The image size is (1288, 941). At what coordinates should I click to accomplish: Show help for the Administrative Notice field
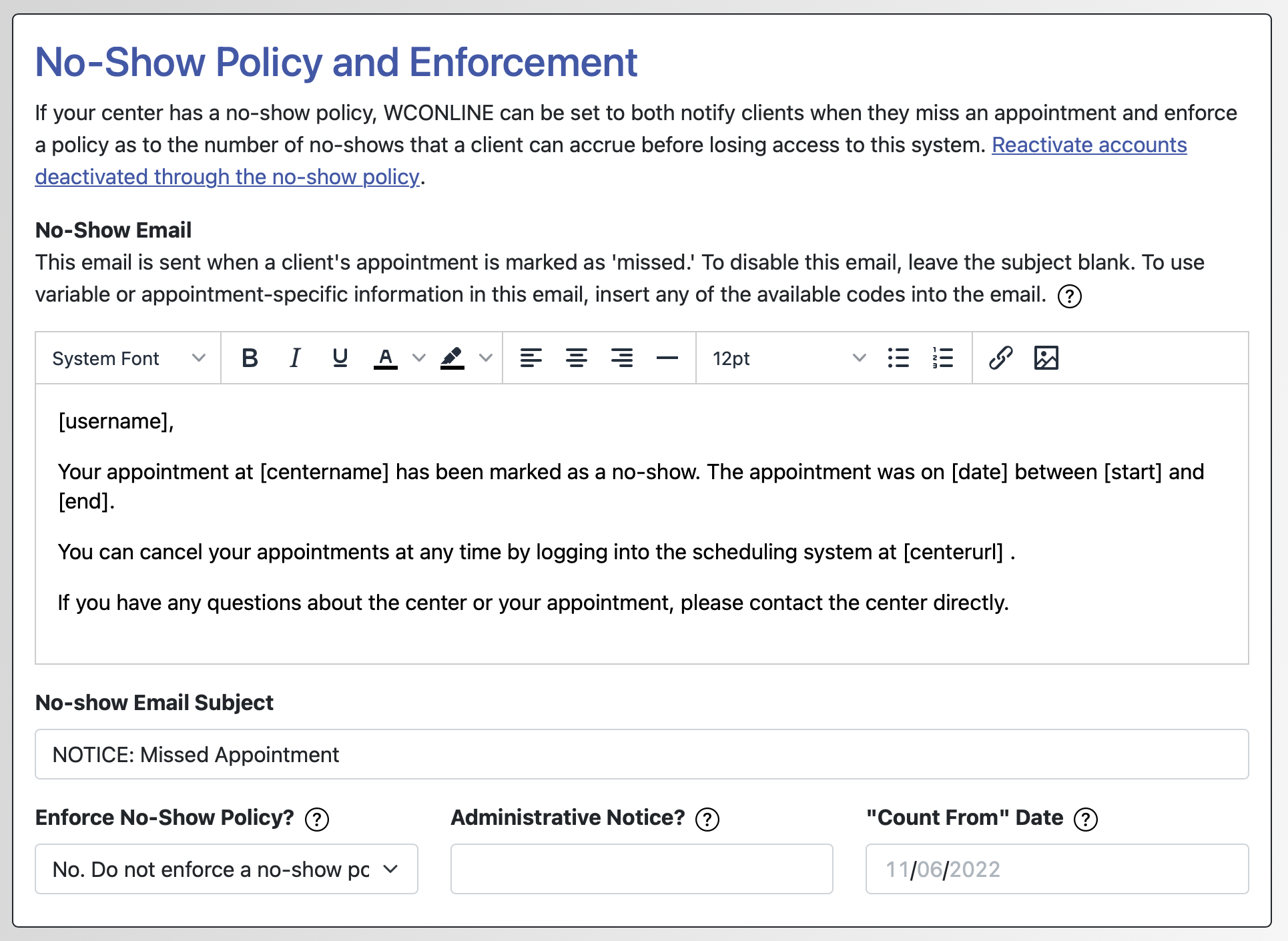(x=707, y=819)
